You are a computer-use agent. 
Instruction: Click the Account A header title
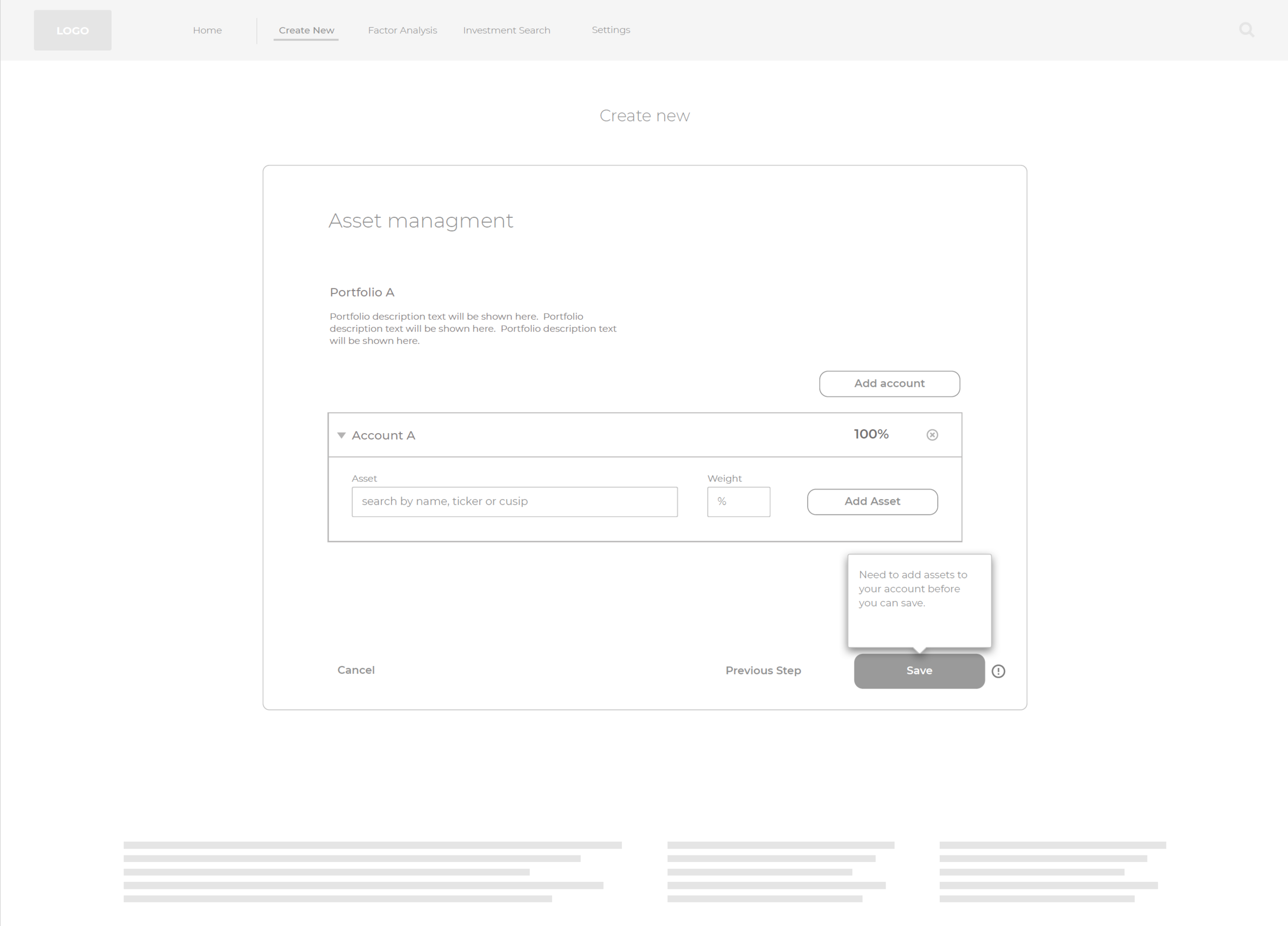pyautogui.click(x=383, y=436)
